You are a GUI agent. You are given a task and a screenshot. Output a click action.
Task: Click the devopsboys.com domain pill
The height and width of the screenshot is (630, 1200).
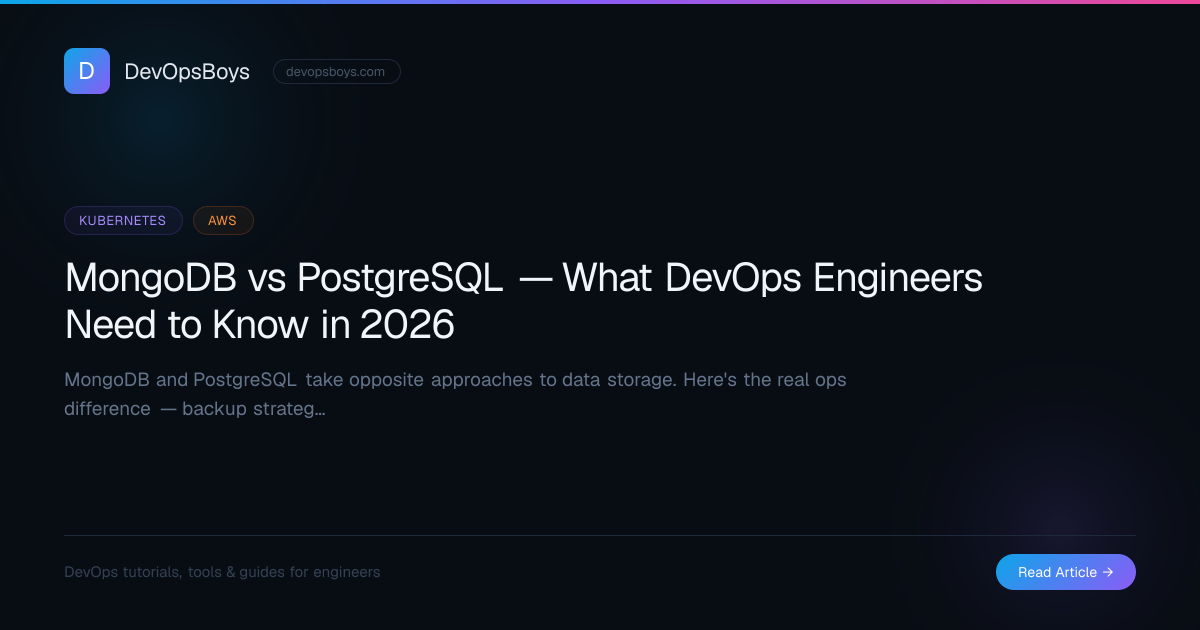tap(336, 72)
